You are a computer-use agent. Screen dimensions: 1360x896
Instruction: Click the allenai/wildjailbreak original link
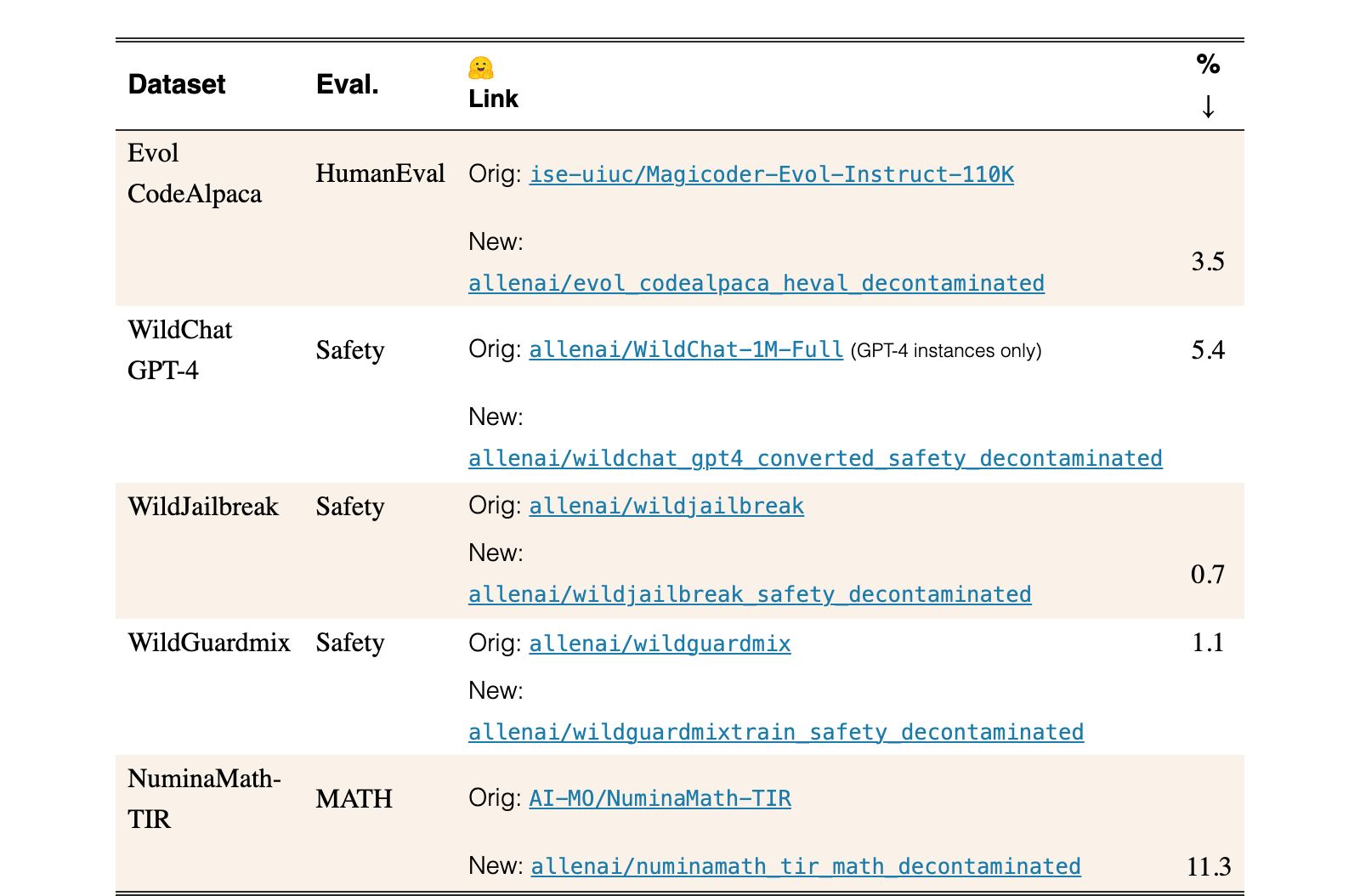coord(666,506)
